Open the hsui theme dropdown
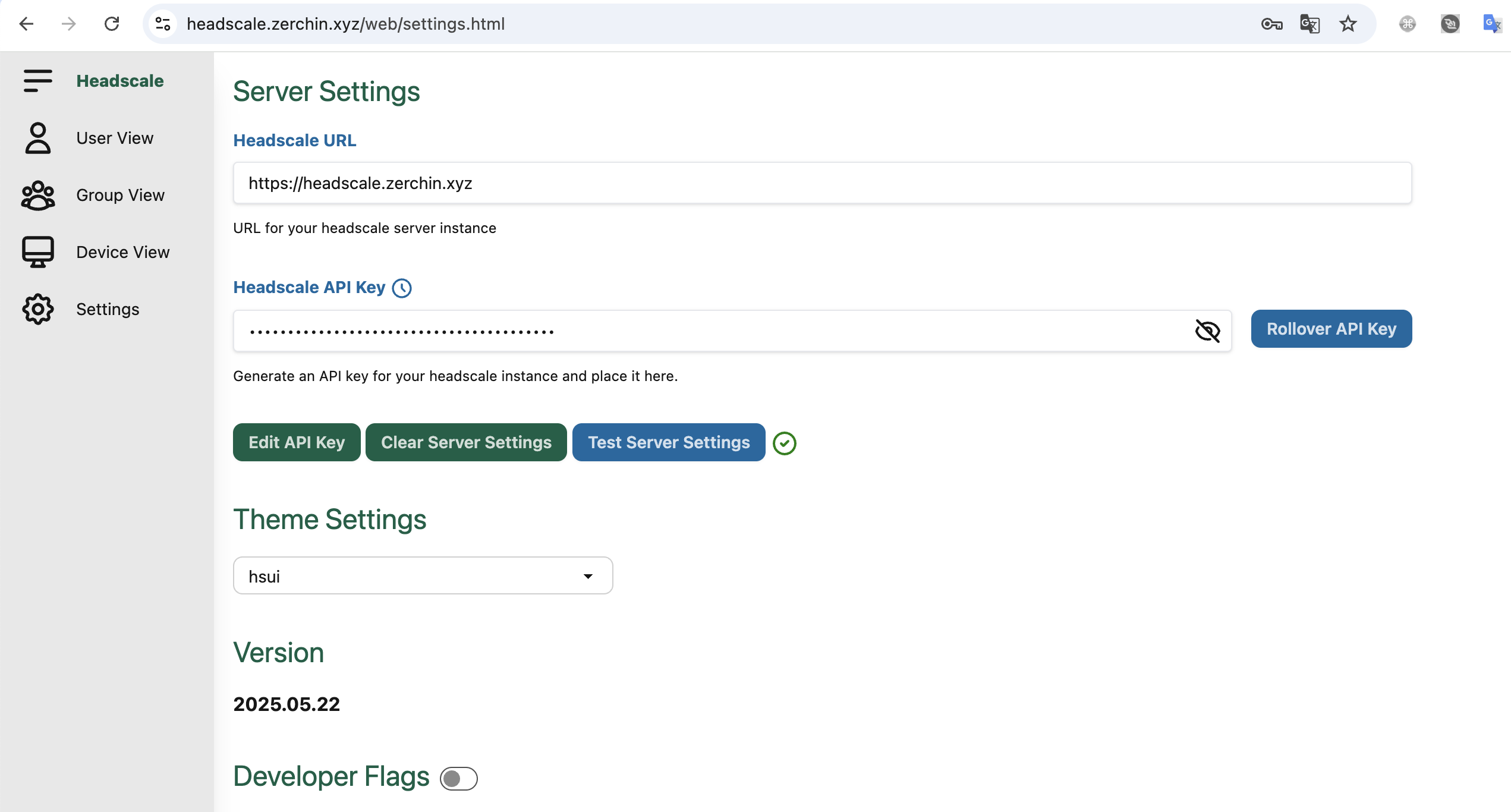The width and height of the screenshot is (1511, 812). [423, 575]
